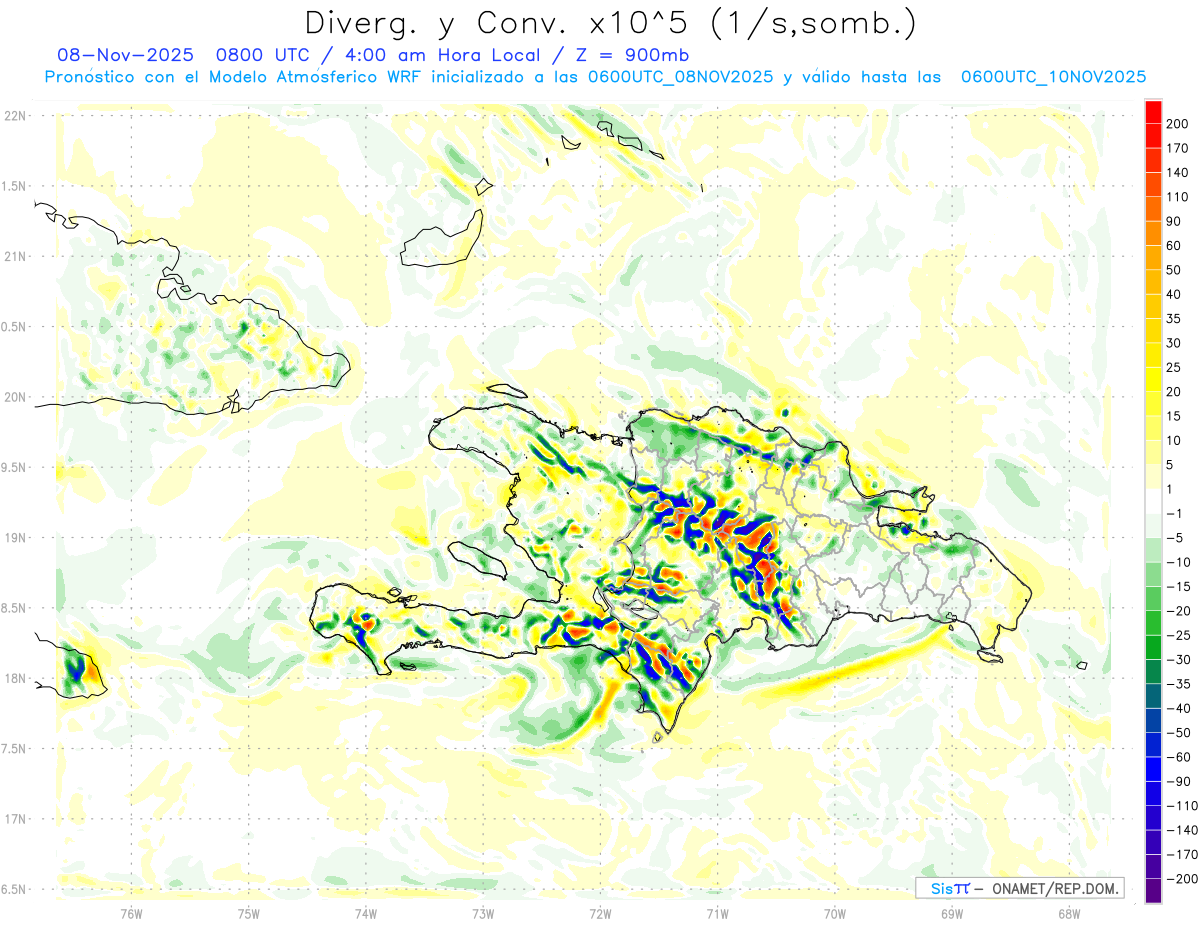Click the 68W longitude label

[x=1068, y=913]
